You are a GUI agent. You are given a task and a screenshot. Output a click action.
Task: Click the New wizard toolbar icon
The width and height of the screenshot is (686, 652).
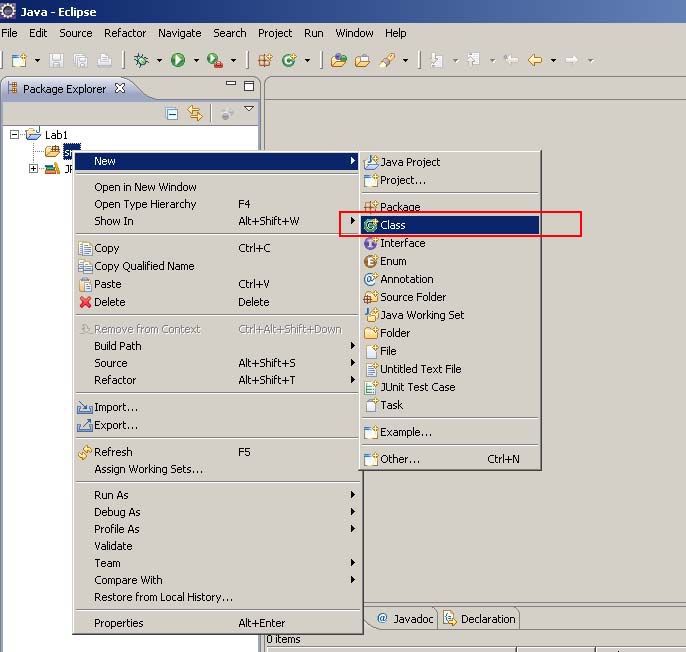(x=19, y=60)
